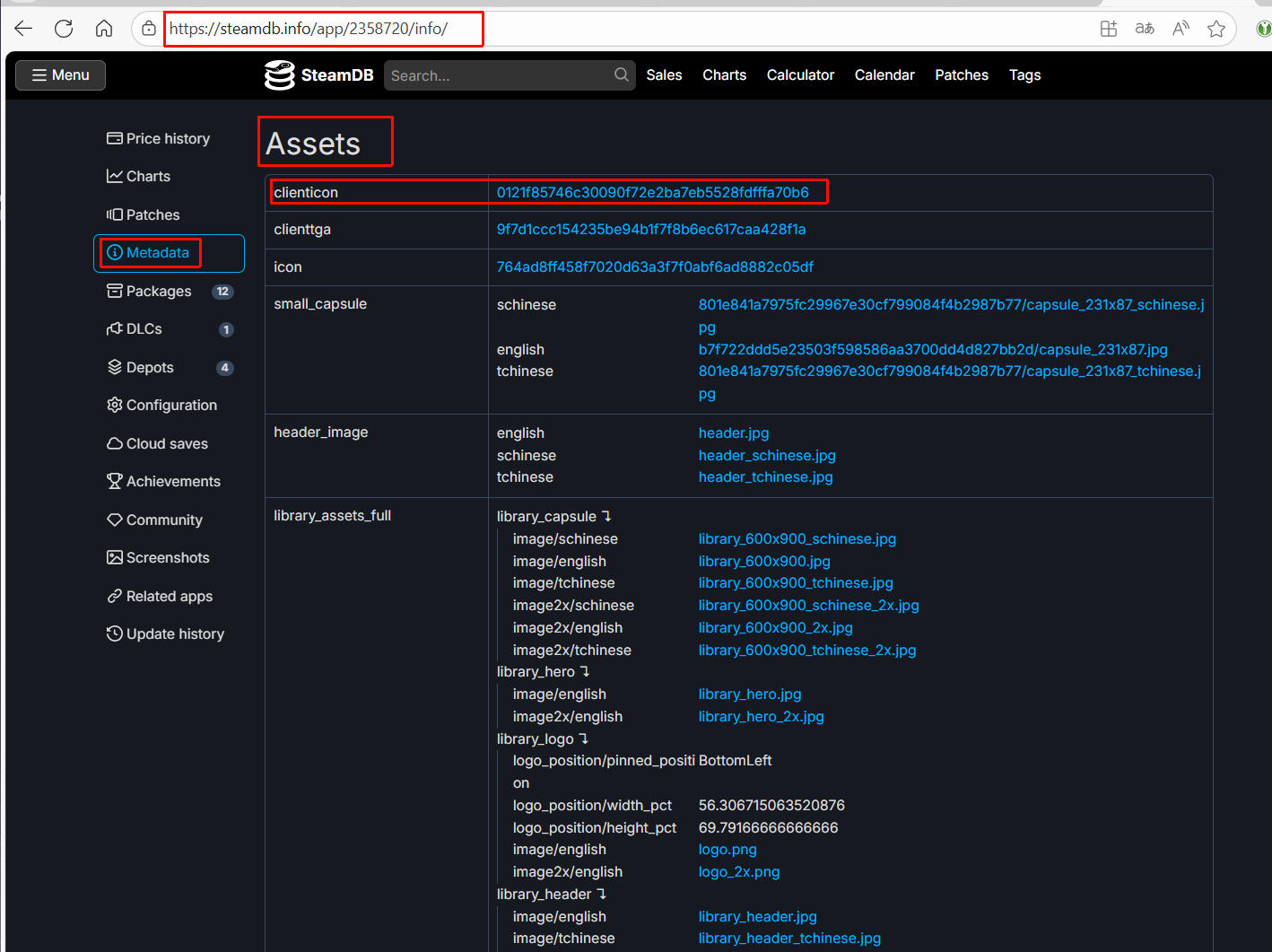Click the Patches sidebar icon
This screenshot has height=952, width=1272.
click(115, 214)
